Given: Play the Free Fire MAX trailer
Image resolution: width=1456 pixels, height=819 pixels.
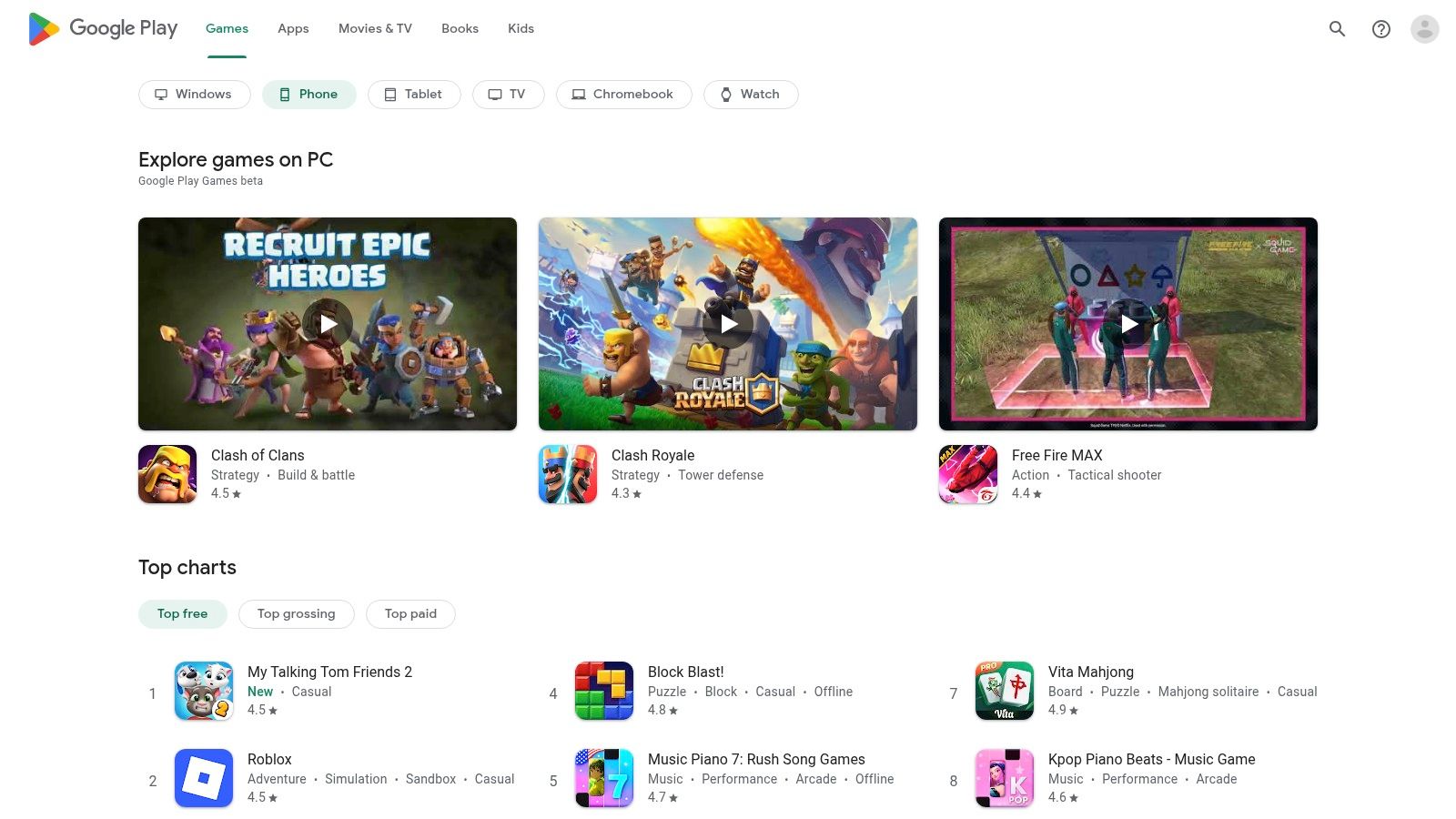Looking at the screenshot, I should click(1128, 324).
